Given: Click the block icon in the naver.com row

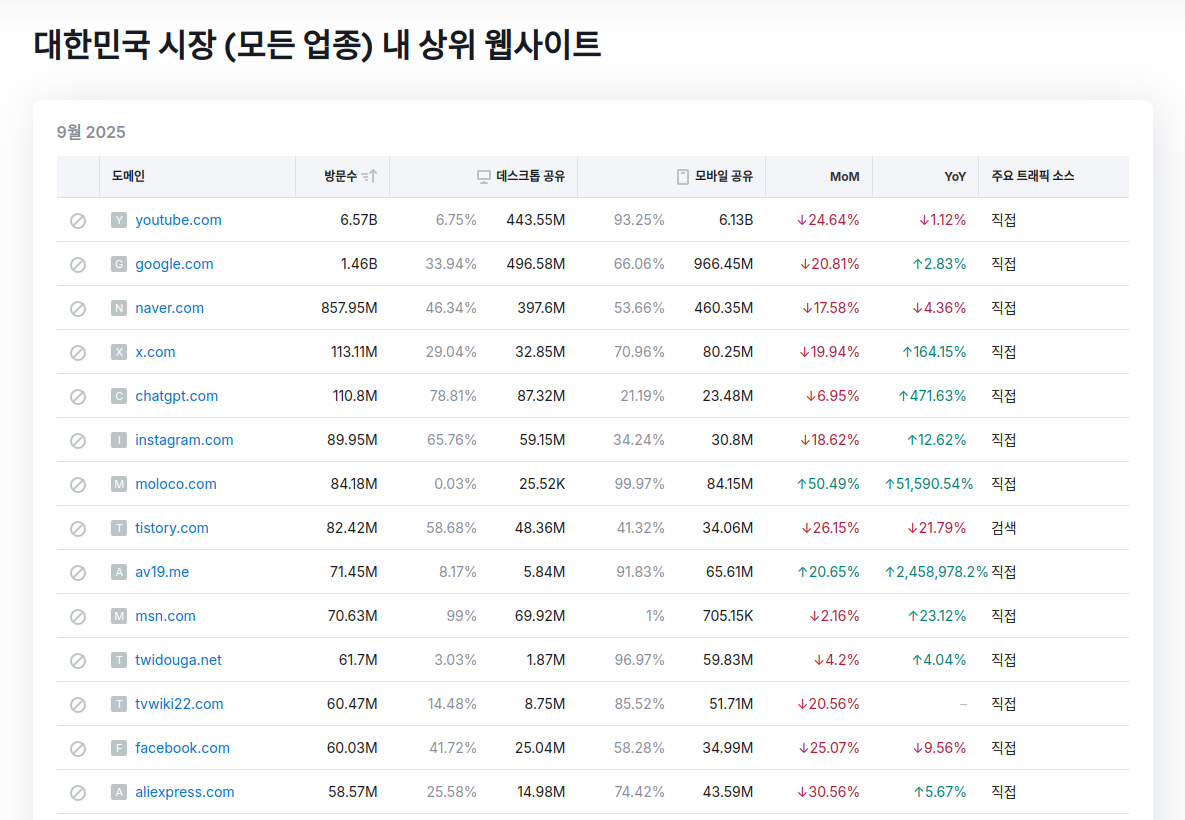Looking at the screenshot, I should click(x=78, y=308).
